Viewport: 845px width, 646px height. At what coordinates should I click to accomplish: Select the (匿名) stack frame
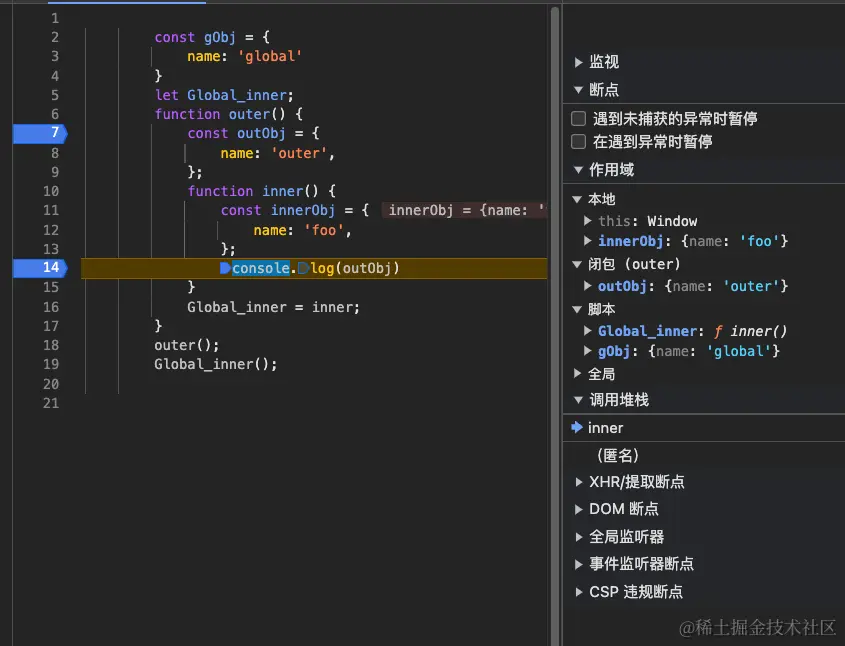coord(620,455)
